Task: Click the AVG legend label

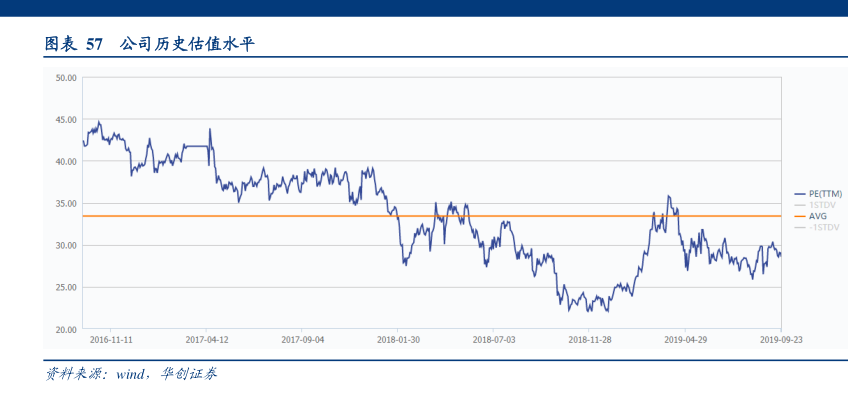Action: (817, 215)
